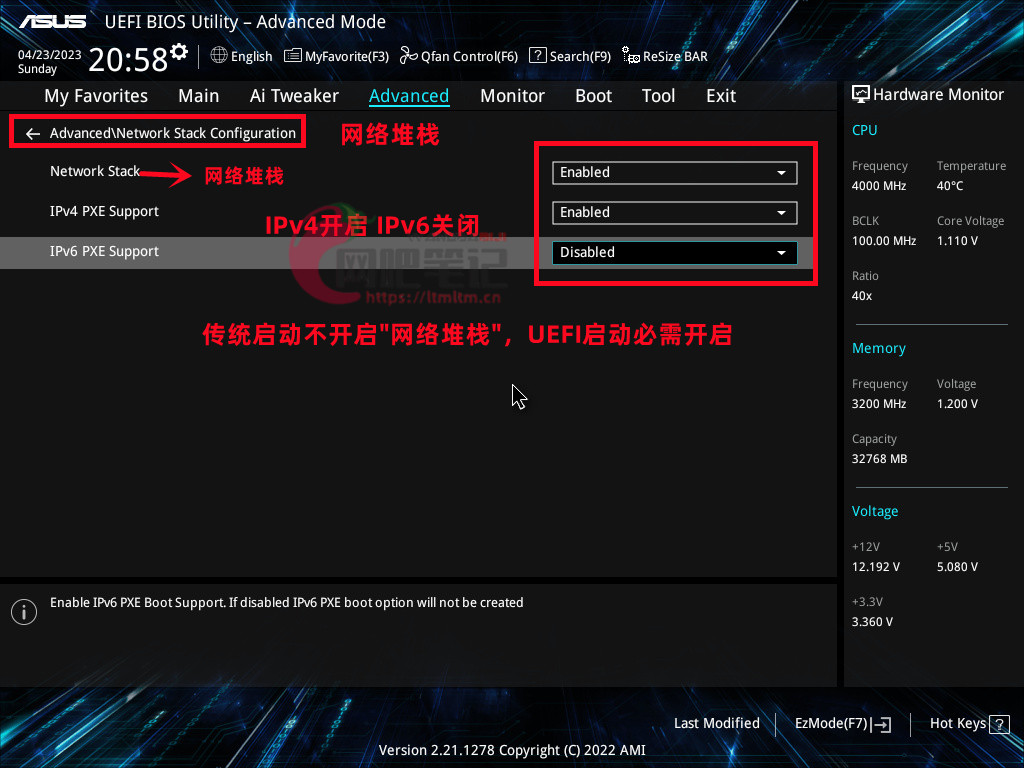Click the 1.200 V memory voltage value

point(957,404)
